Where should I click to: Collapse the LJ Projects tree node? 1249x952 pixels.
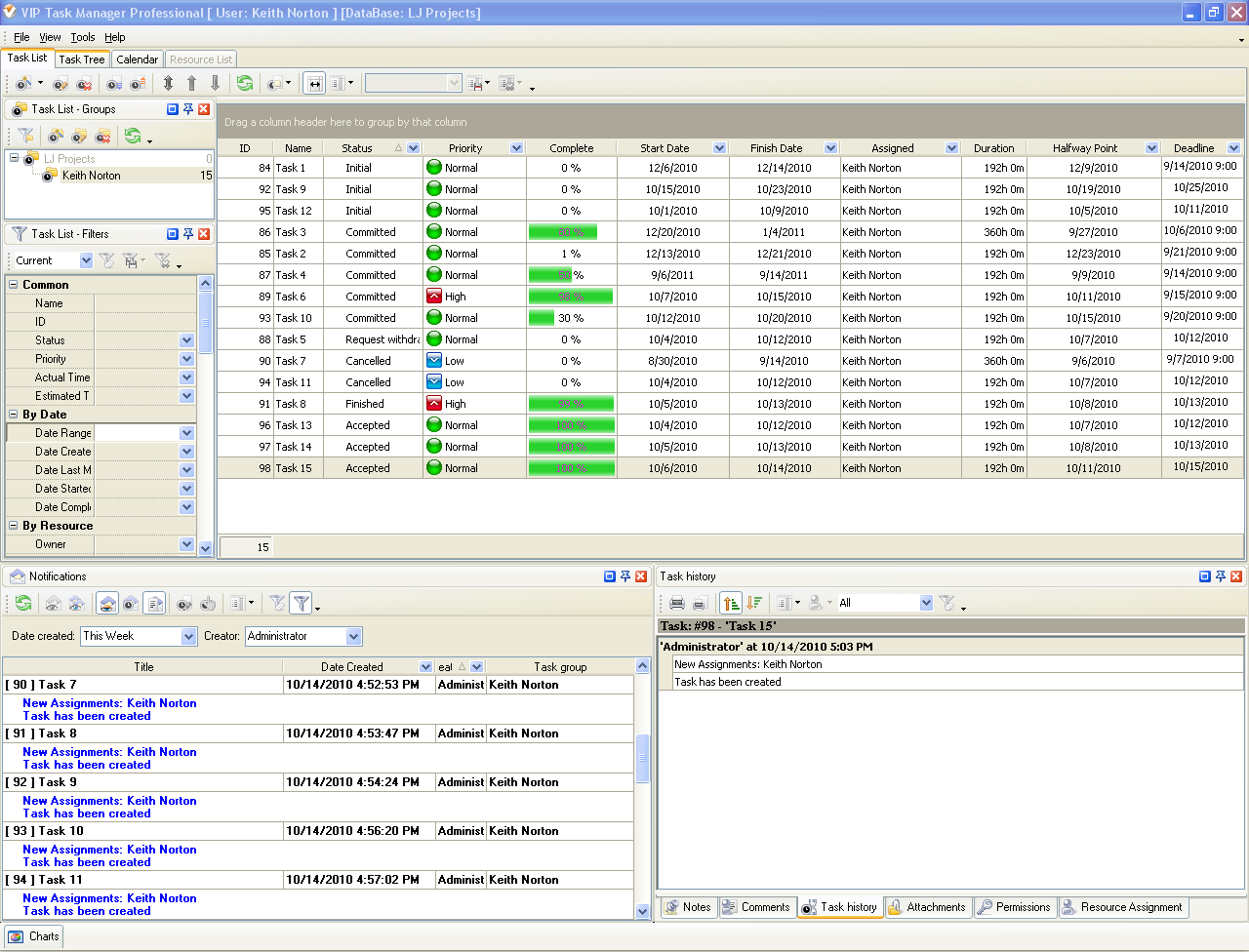[x=15, y=158]
